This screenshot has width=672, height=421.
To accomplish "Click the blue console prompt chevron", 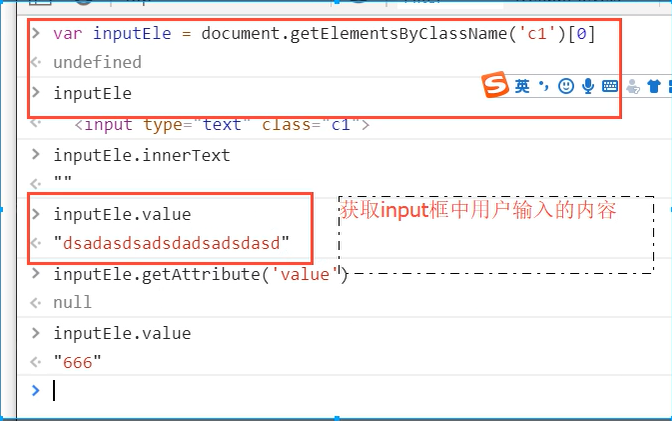I will (36, 390).
